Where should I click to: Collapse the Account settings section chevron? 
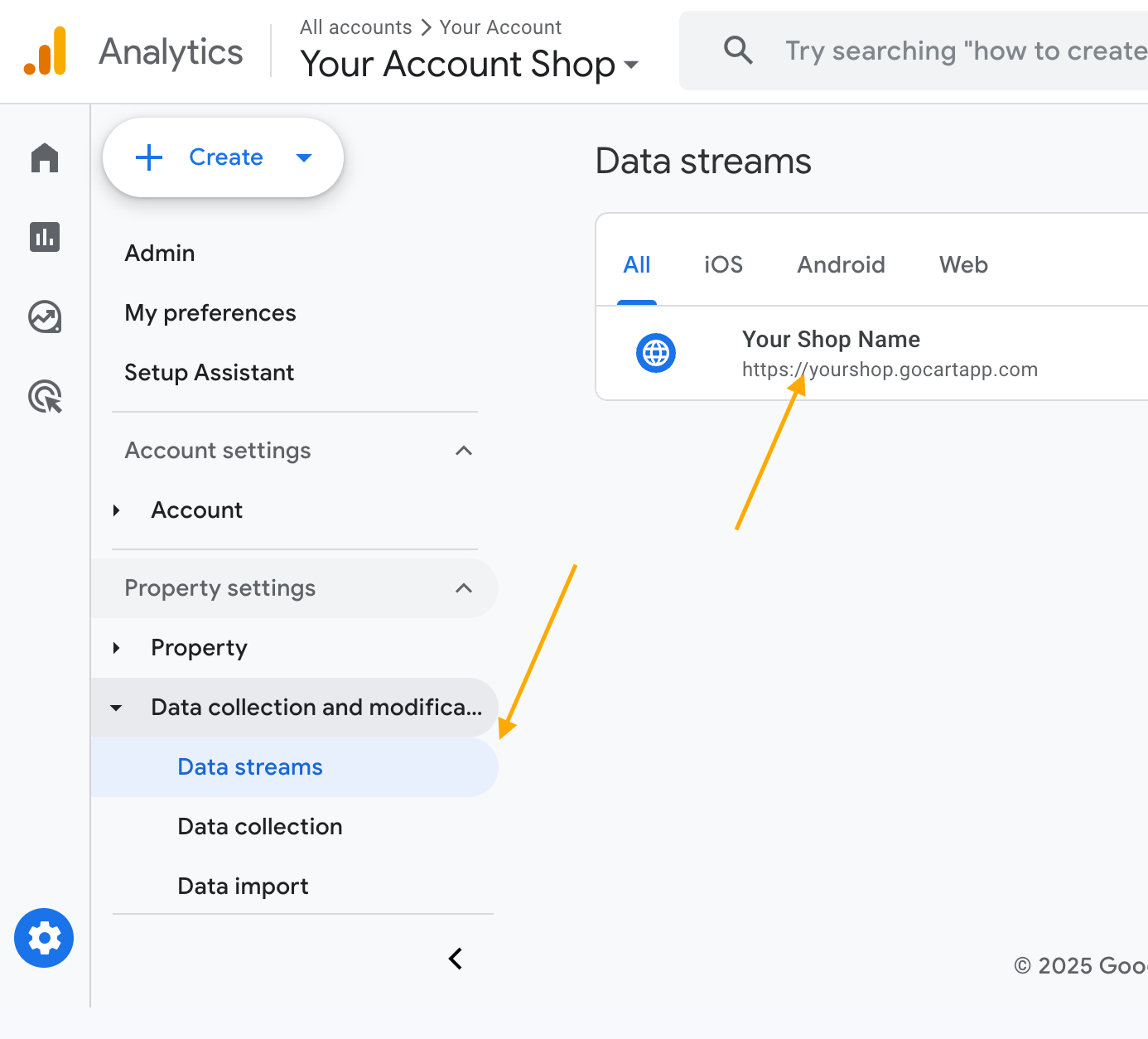click(x=464, y=451)
